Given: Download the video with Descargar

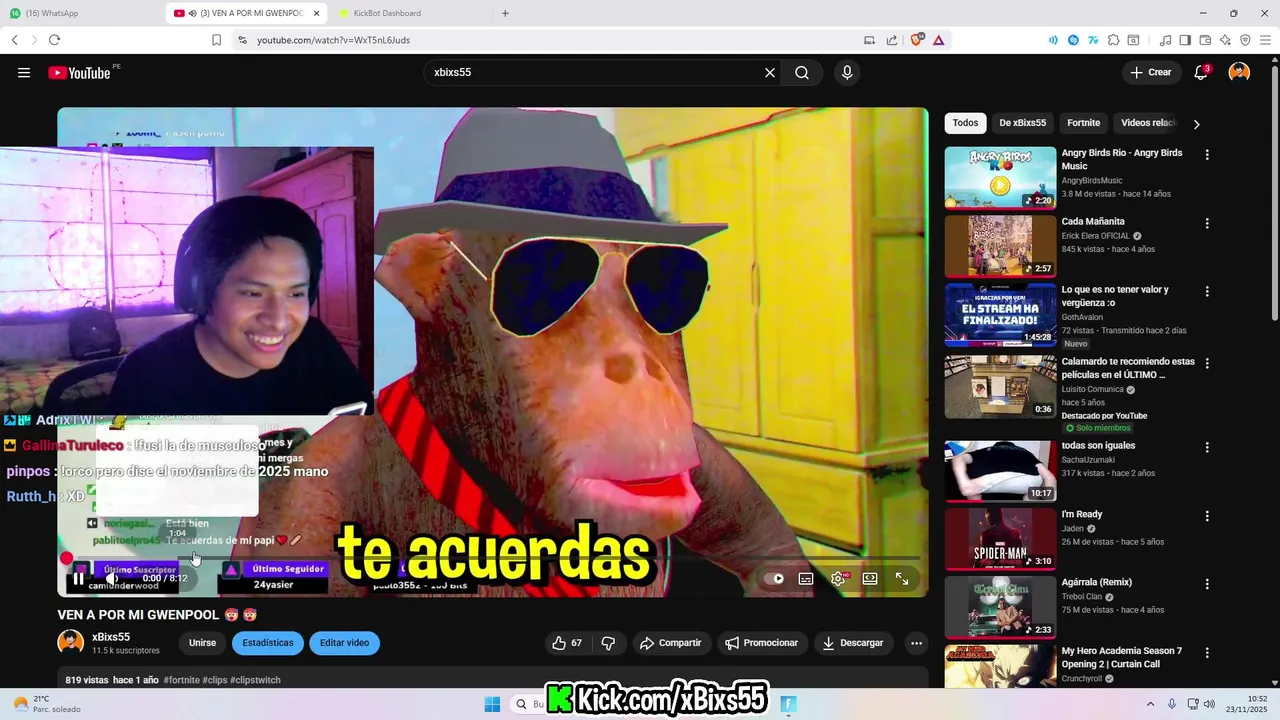Looking at the screenshot, I should tap(853, 643).
